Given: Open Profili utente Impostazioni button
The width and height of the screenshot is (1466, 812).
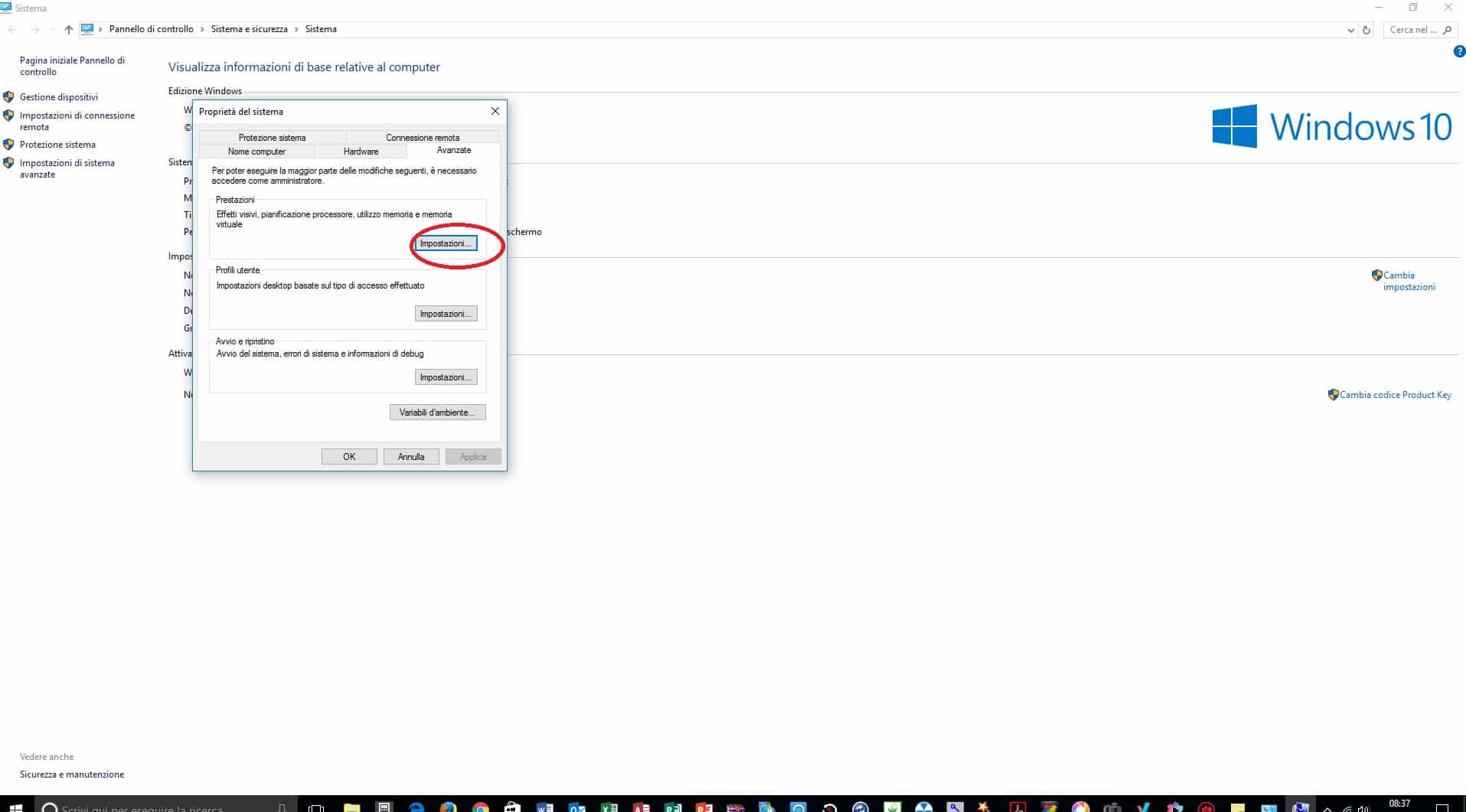Looking at the screenshot, I should [446, 314].
